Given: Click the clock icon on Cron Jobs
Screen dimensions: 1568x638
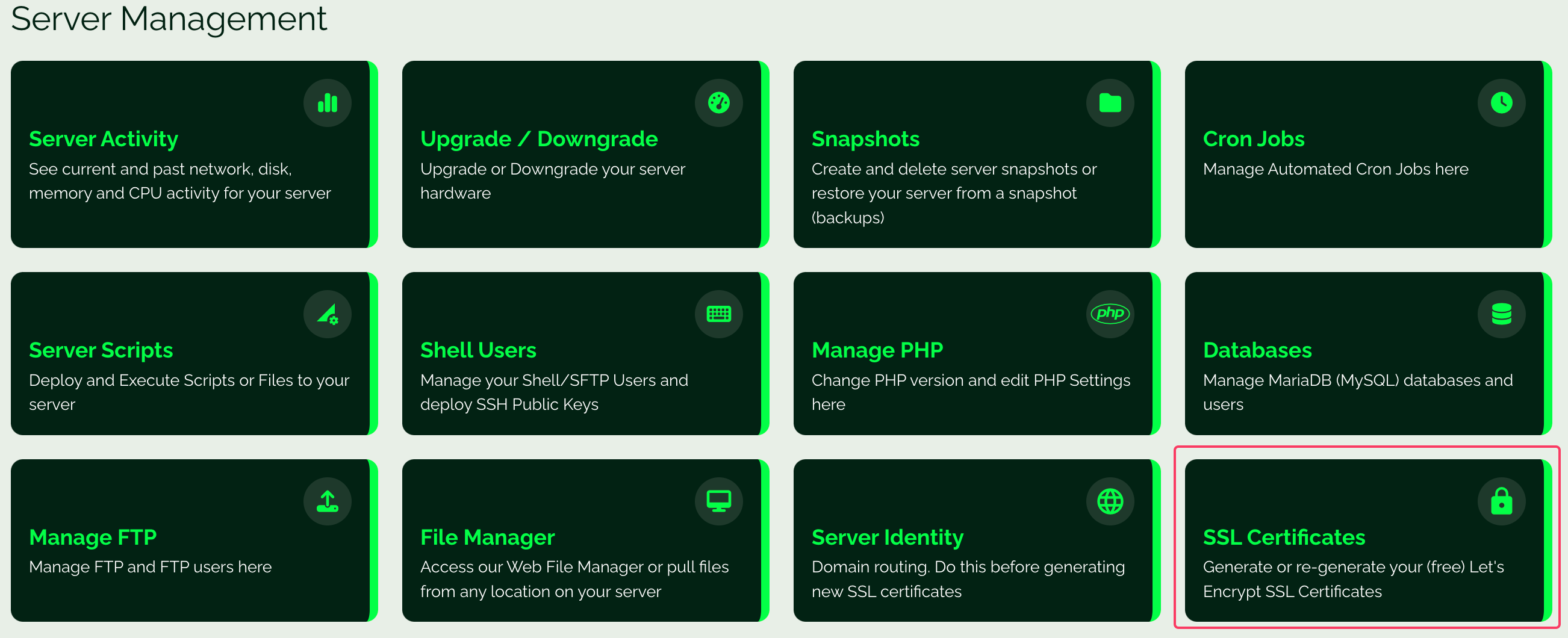Looking at the screenshot, I should (1501, 103).
